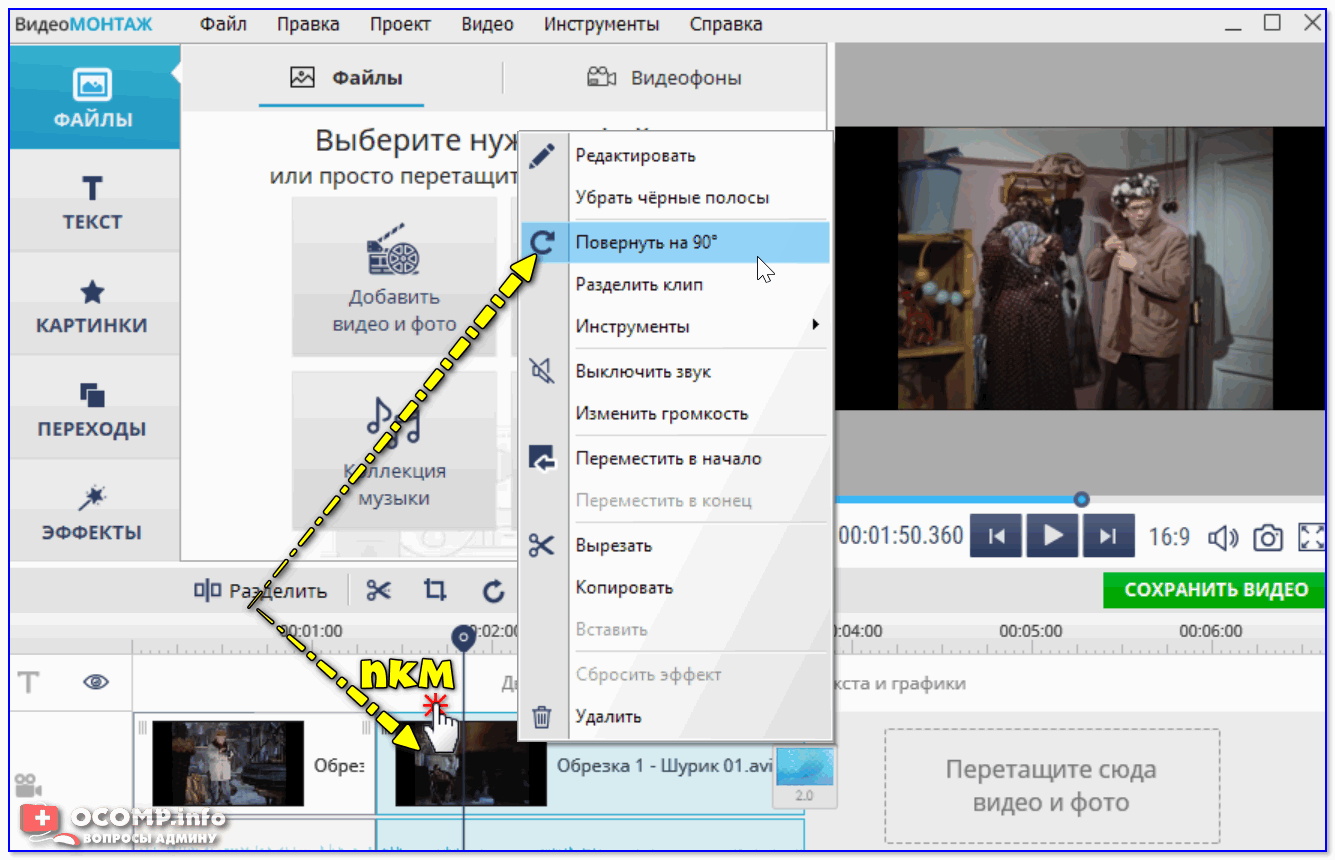Viewport: 1335px width, 860px height.
Task: Mute the preview with the speaker icon
Action: coord(1222,537)
